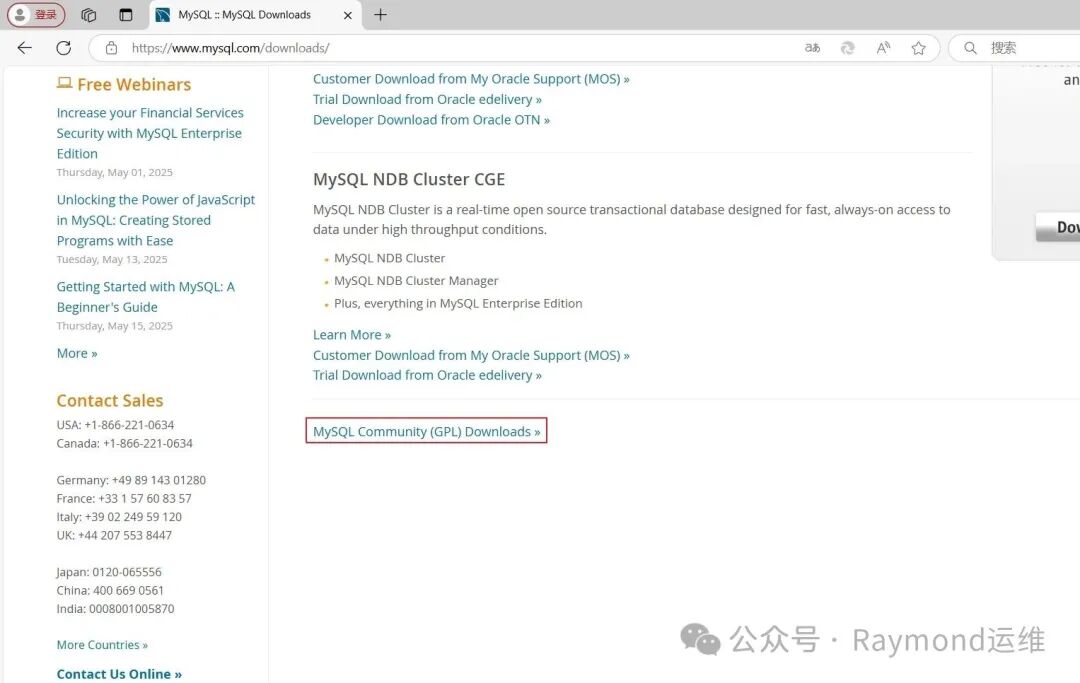Click China 400 669 0561 text

pos(110,591)
